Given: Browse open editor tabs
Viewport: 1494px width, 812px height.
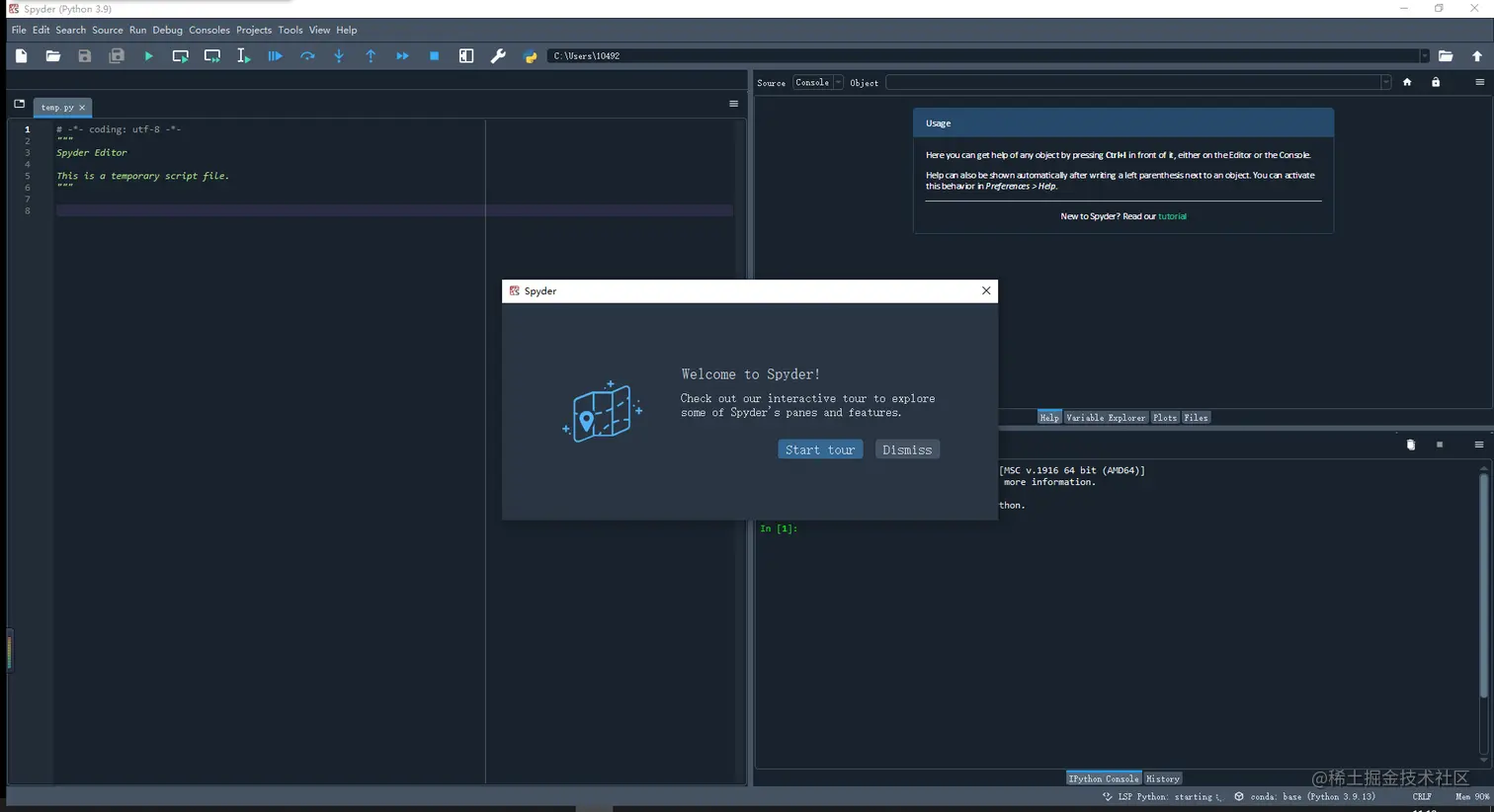Looking at the screenshot, I should (19, 104).
